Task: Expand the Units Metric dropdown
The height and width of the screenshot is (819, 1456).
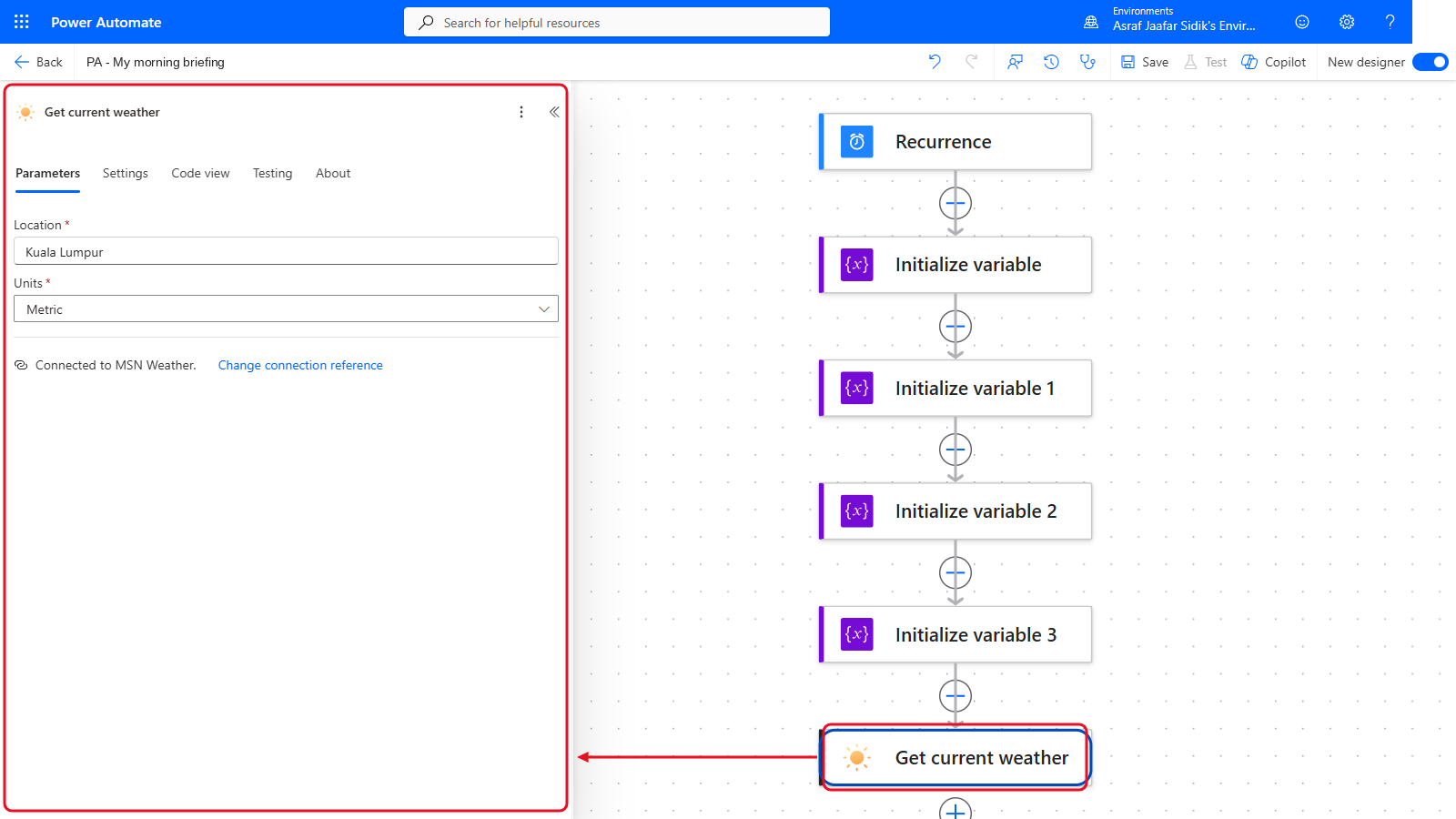Action: coord(286,309)
